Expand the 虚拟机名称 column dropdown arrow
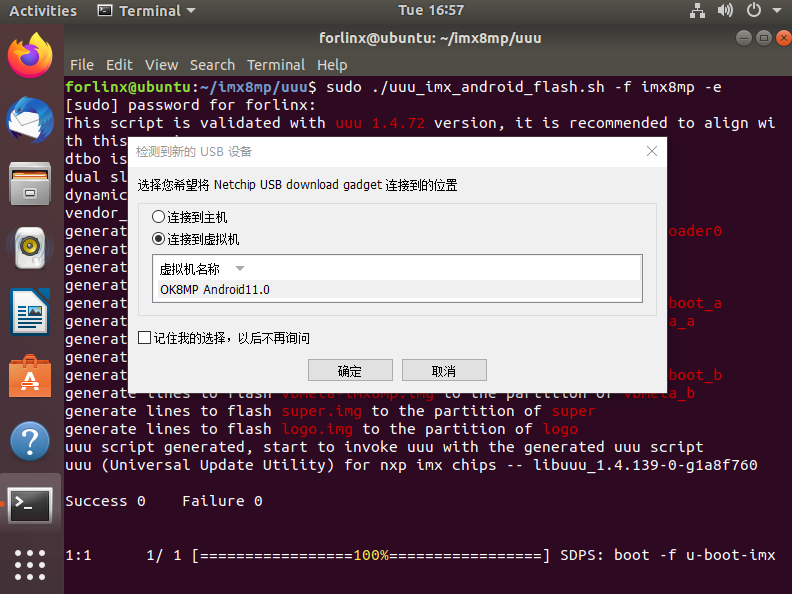This screenshot has width=792, height=594. pyautogui.click(x=239, y=269)
